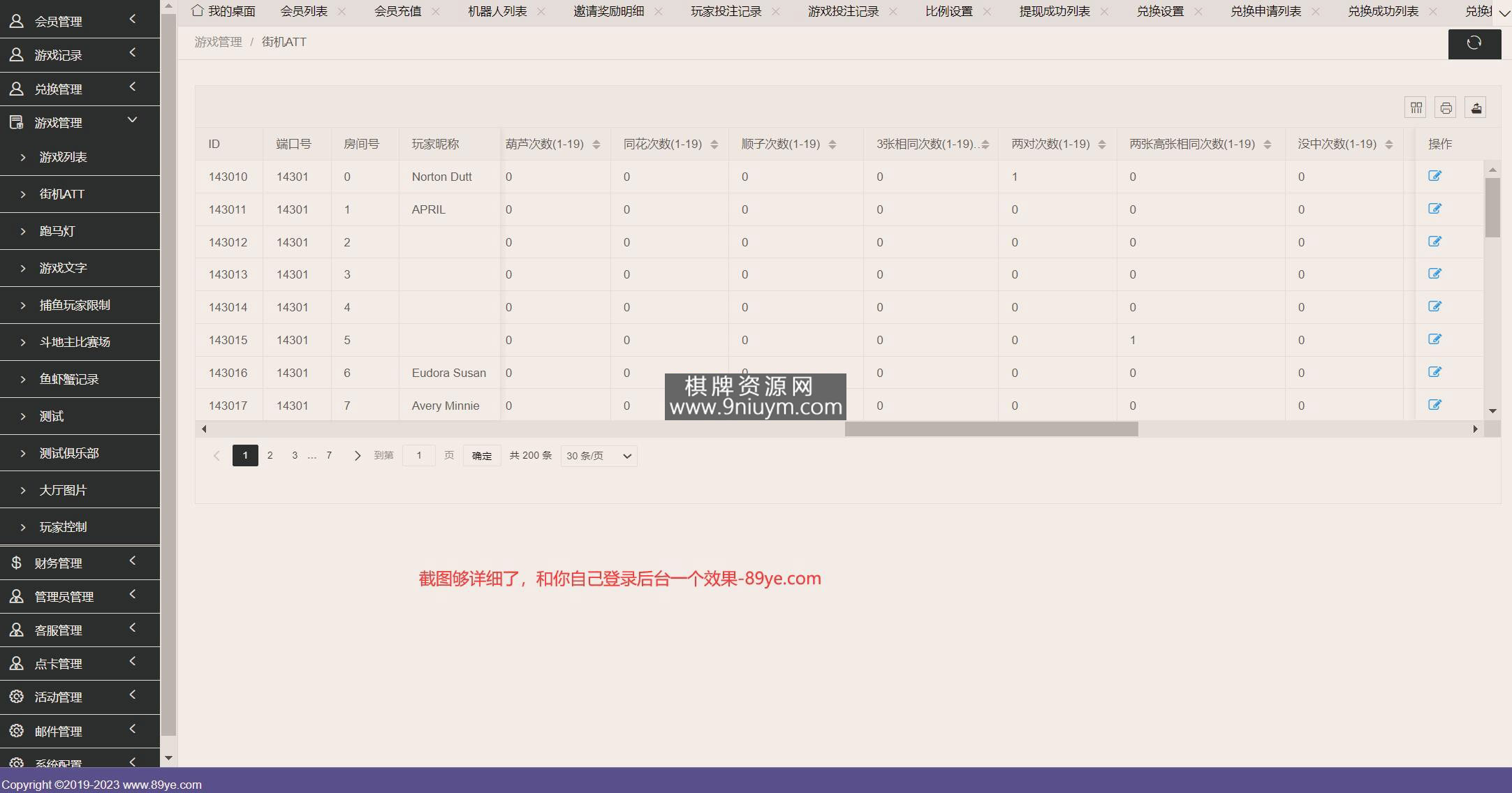Click edit icon for row 143015
Screen dimensions: 1512x793
[1434, 339]
